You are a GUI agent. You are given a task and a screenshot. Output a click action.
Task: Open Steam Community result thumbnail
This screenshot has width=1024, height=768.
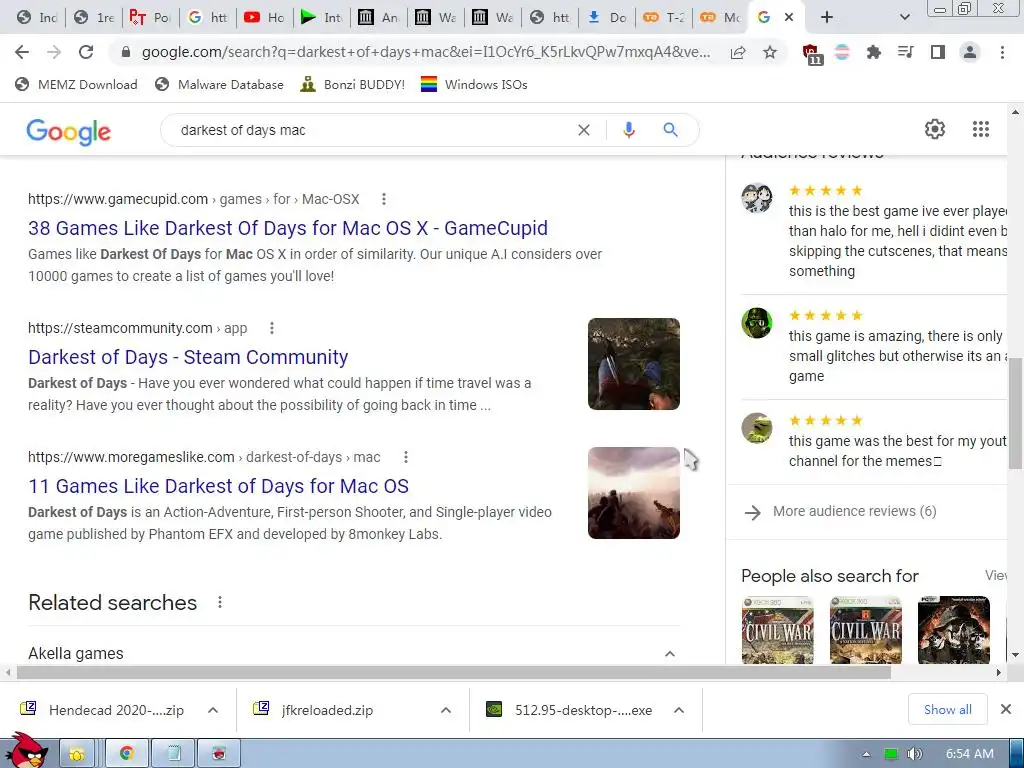633,364
